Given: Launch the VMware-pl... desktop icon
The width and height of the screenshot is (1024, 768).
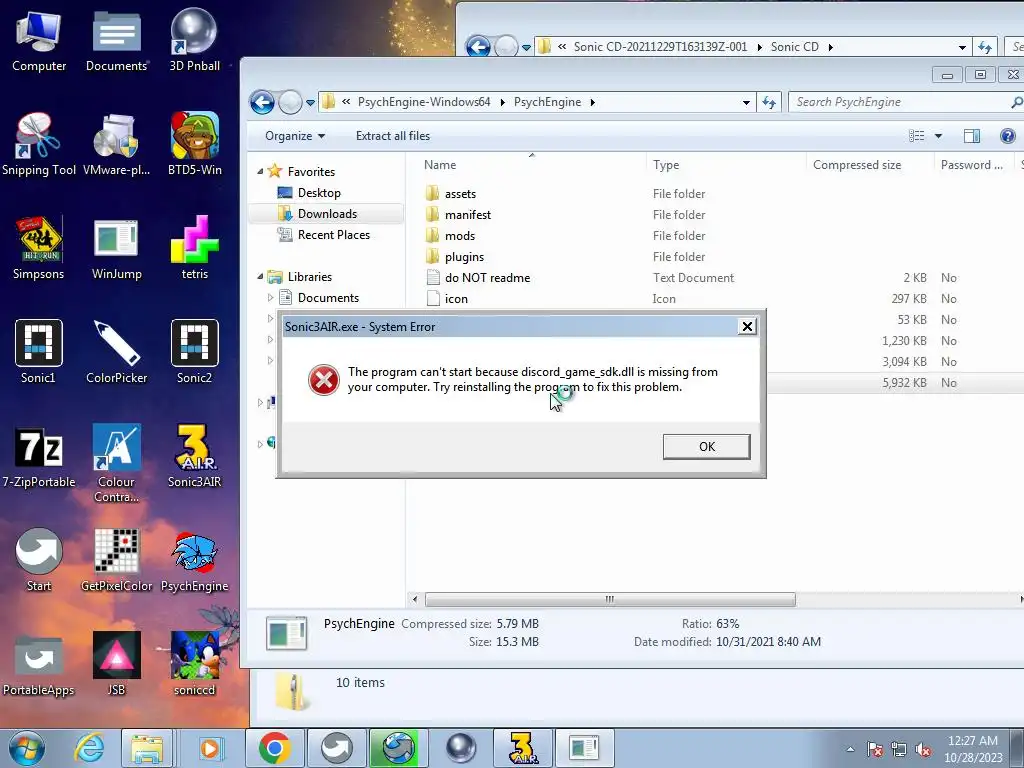Looking at the screenshot, I should click(x=116, y=144).
